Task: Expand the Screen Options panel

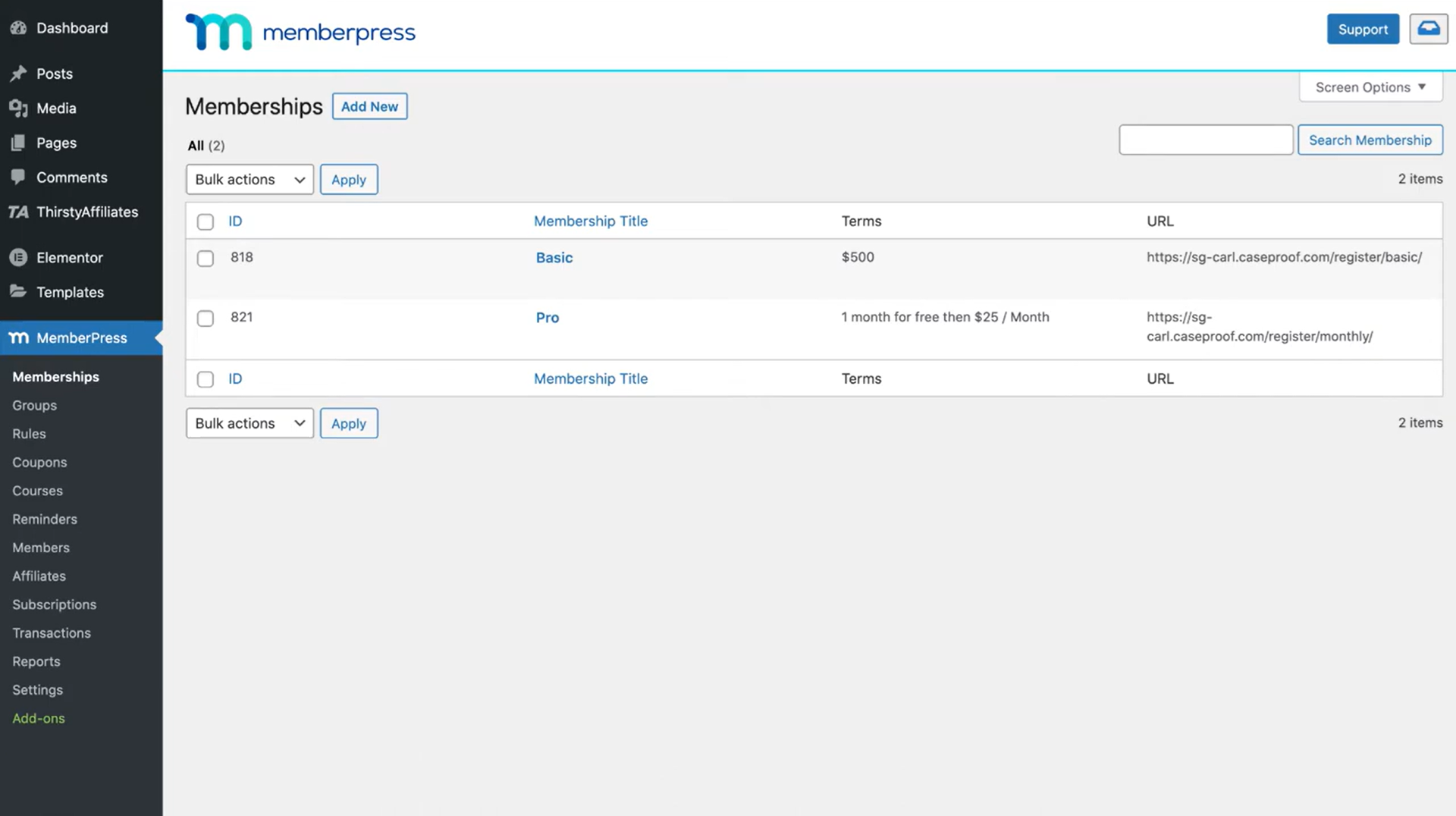Action: pyautogui.click(x=1371, y=87)
